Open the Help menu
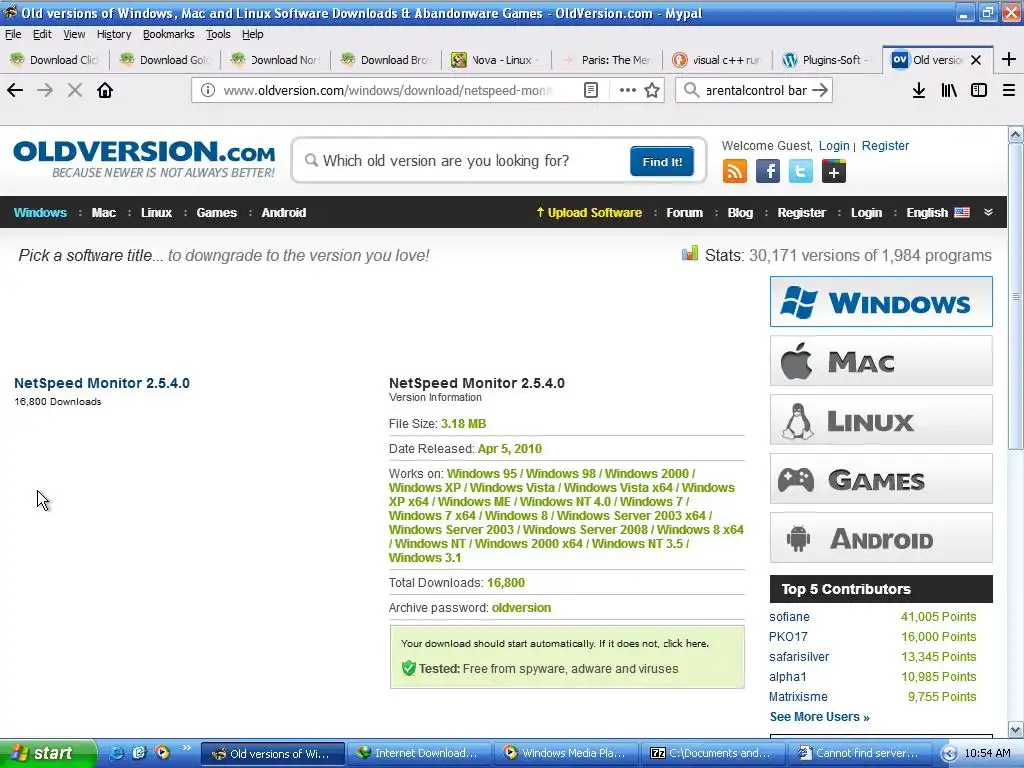Viewport: 1024px width, 768px height. tap(253, 34)
